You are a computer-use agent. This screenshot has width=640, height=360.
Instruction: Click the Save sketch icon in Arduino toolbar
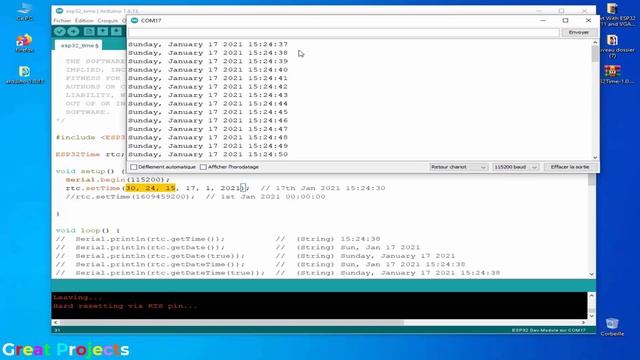(117, 31)
